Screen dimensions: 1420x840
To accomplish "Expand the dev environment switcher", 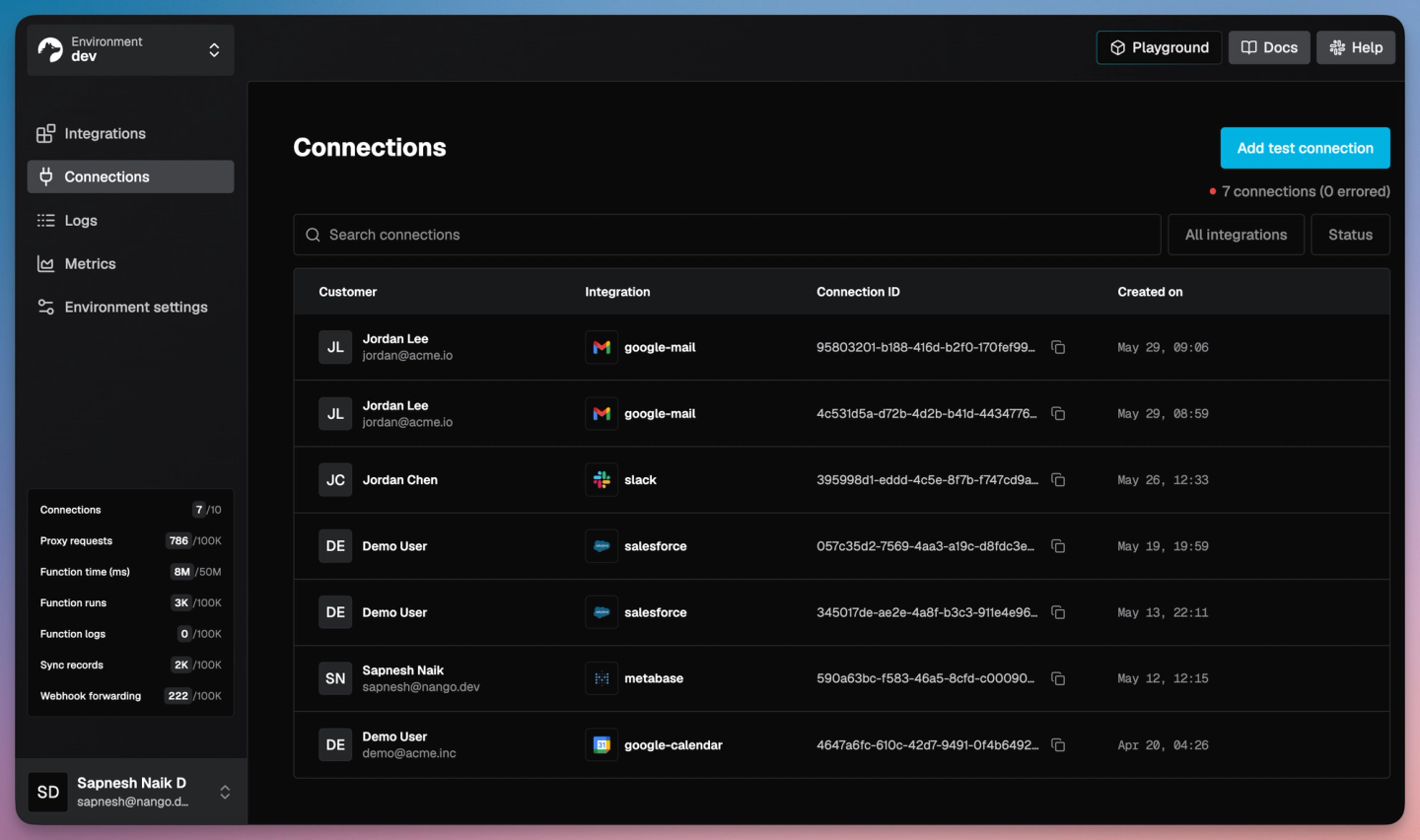I will pyautogui.click(x=130, y=49).
